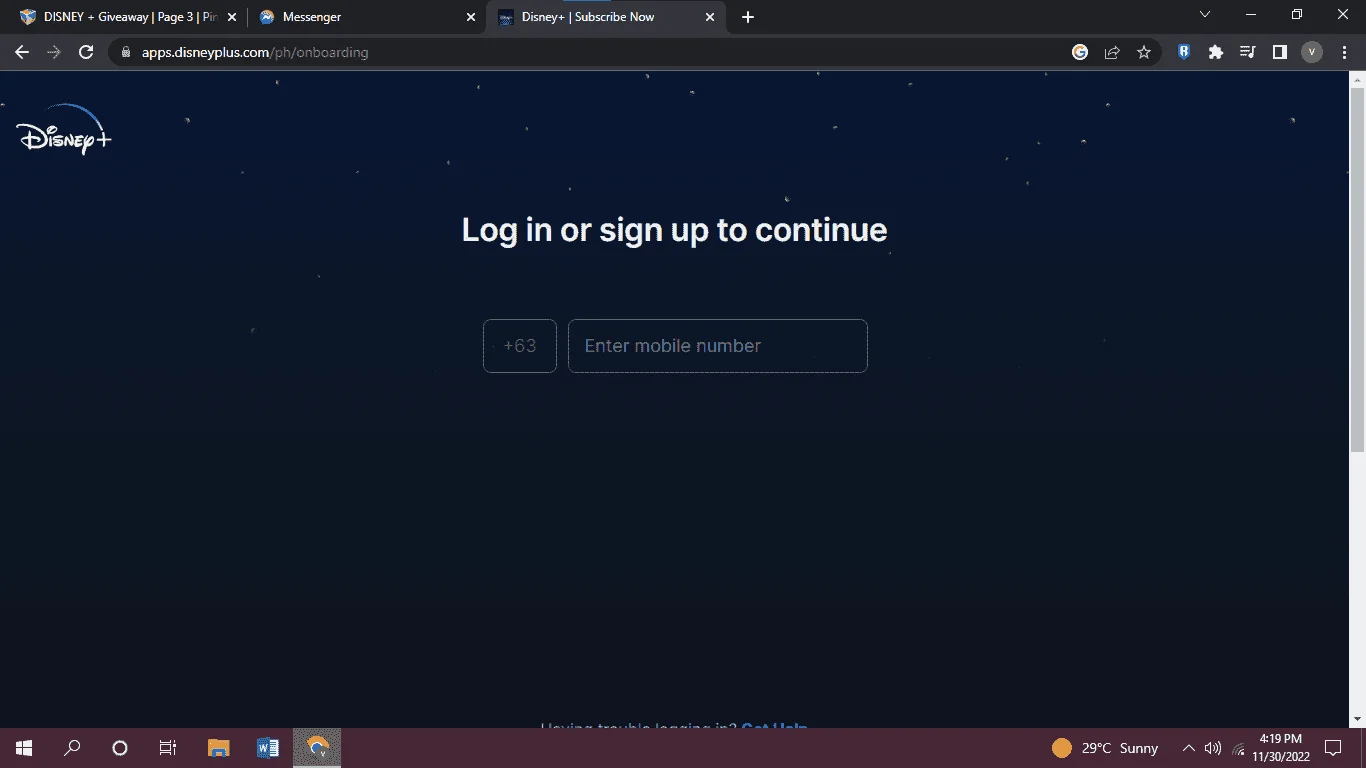This screenshot has height=768, width=1366.
Task: Open media controls icon
Action: coord(1248,52)
